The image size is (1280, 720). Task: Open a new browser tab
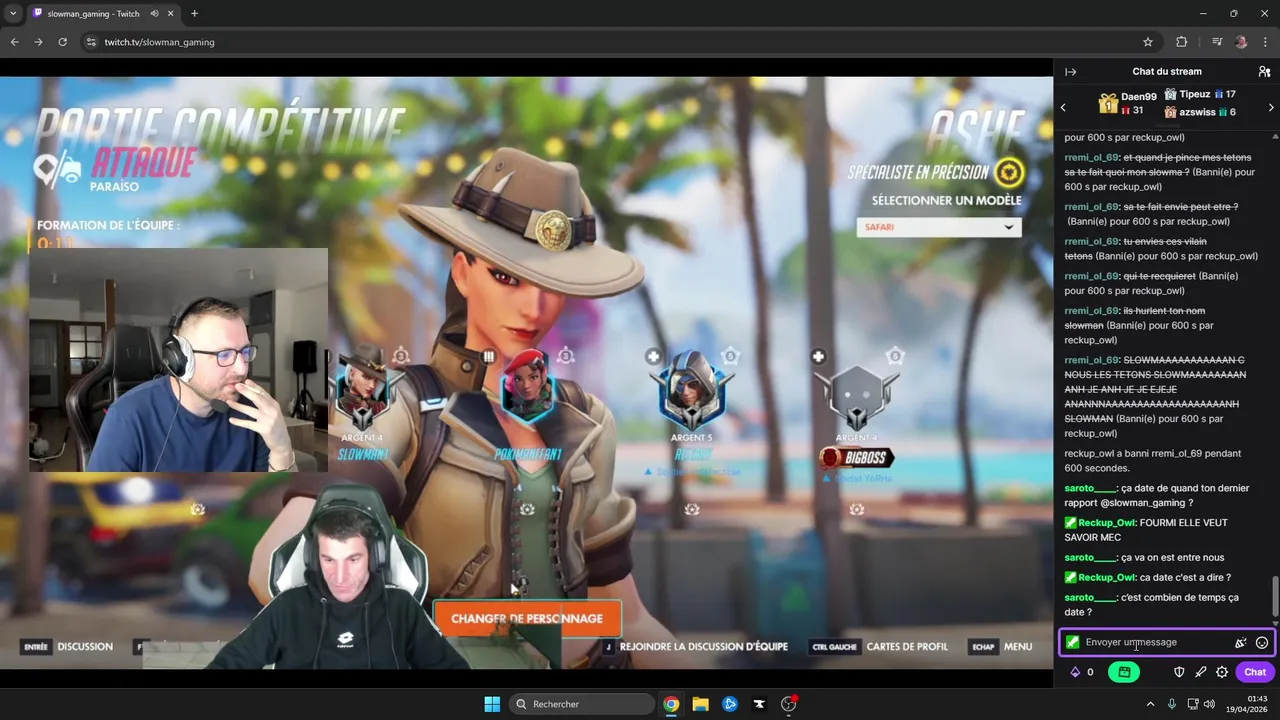click(x=194, y=14)
